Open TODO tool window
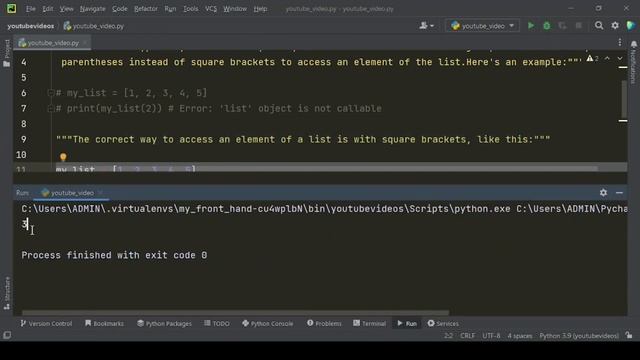This screenshot has height=360, width=640. click(217, 323)
